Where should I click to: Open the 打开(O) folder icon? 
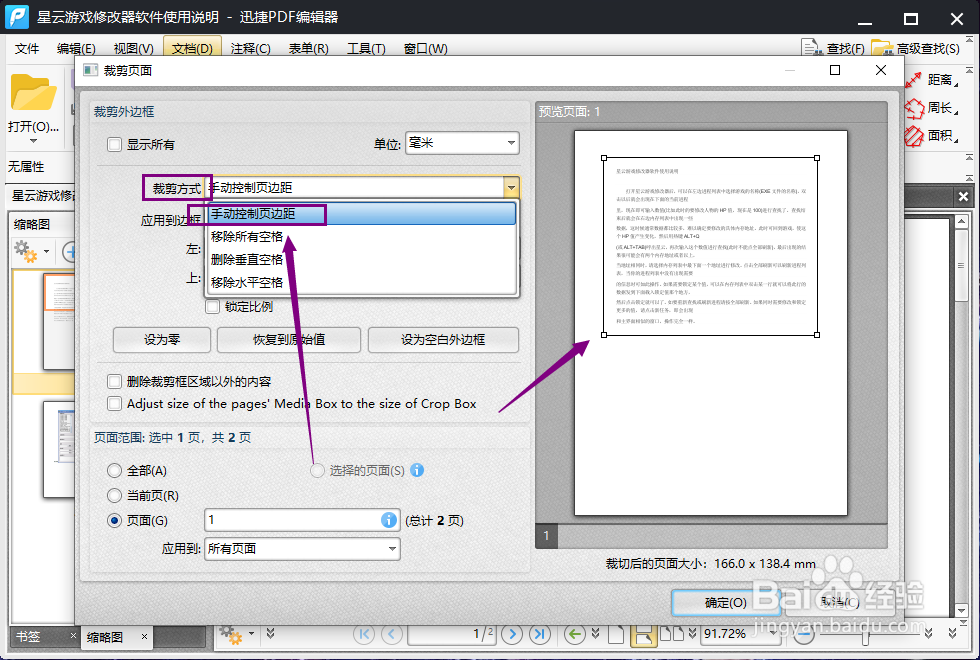click(33, 92)
